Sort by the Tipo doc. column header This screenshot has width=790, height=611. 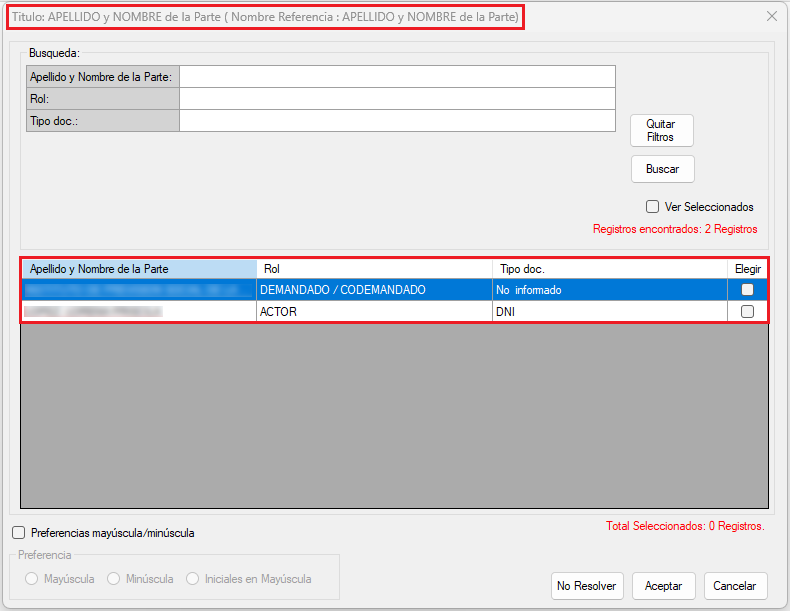pos(609,269)
